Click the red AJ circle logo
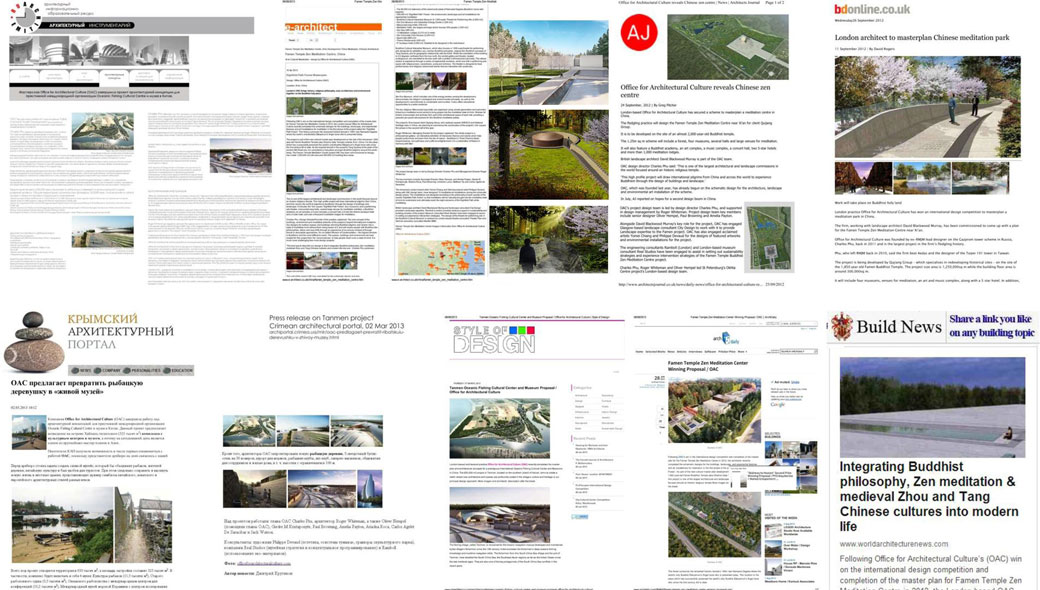Screen dimensions: 1040x590 pyautogui.click(x=639, y=32)
